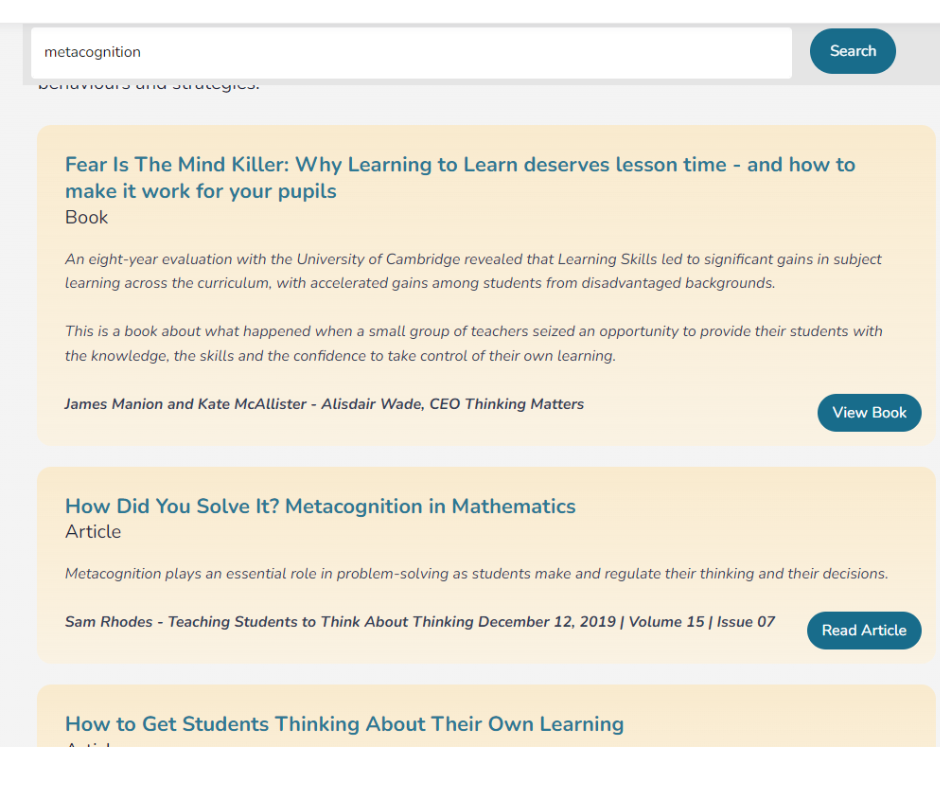Click the Search button to run the query
Image resolution: width=940 pixels, height=788 pixels.
(852, 51)
